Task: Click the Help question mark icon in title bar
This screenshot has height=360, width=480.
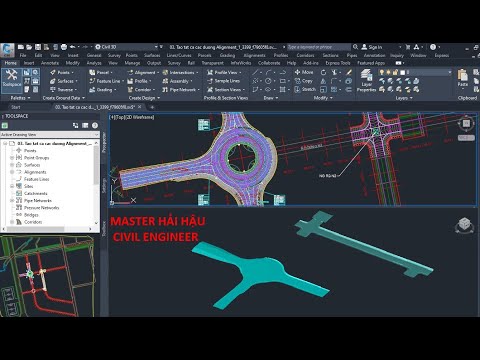Action: pyautogui.click(x=433, y=47)
